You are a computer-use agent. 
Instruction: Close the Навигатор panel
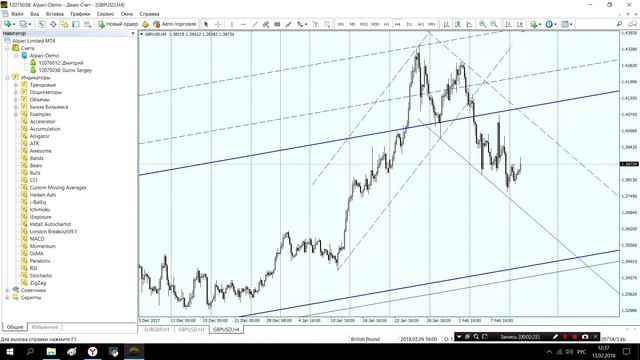tap(133, 33)
